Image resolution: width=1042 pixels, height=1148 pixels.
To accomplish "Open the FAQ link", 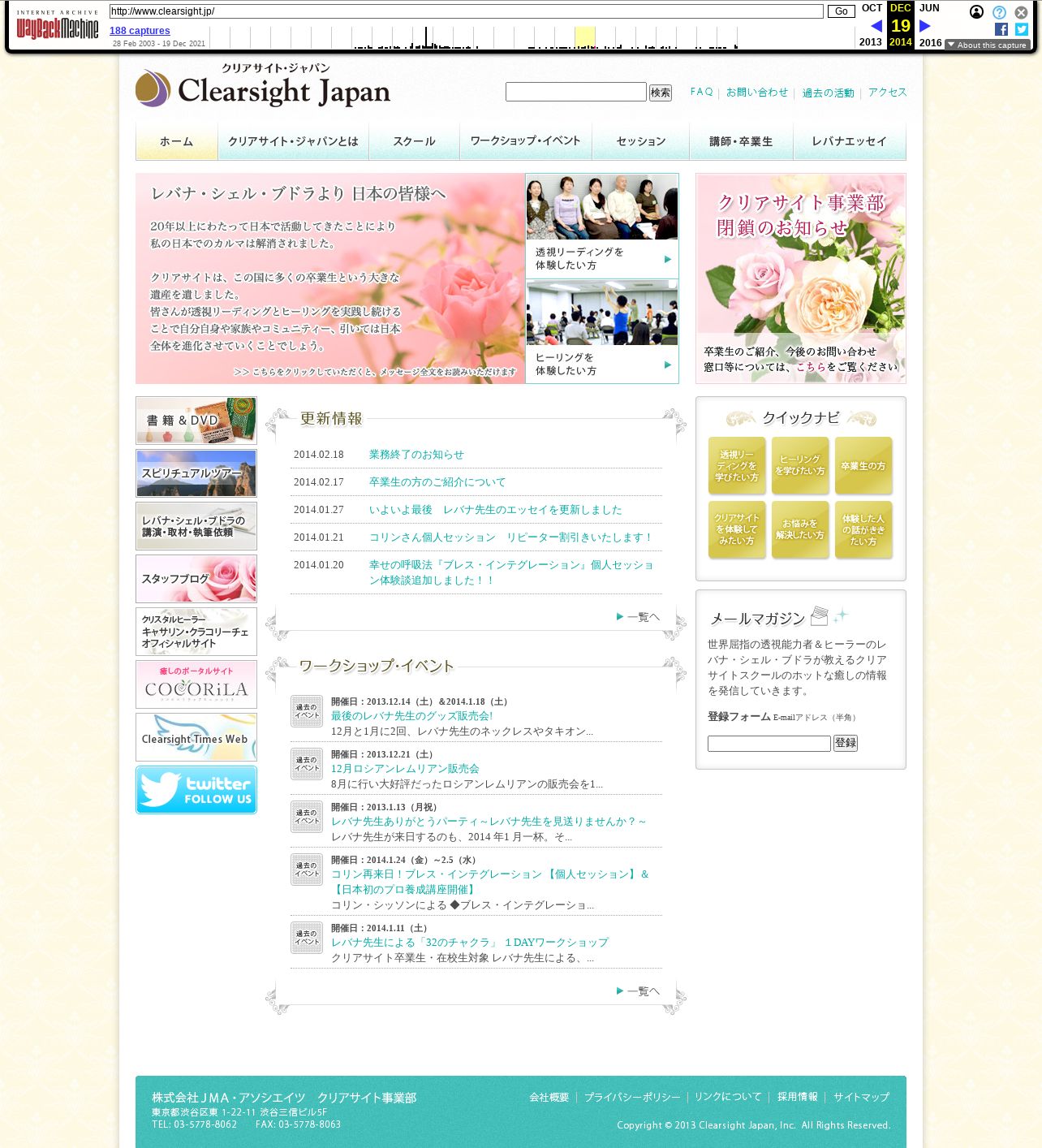I will [702, 92].
